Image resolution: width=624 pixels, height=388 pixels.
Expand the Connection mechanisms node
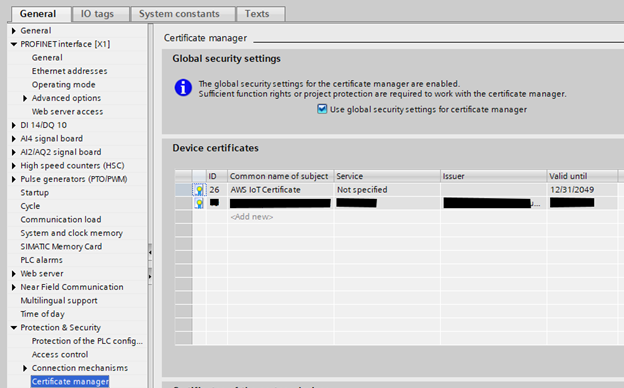(25, 368)
